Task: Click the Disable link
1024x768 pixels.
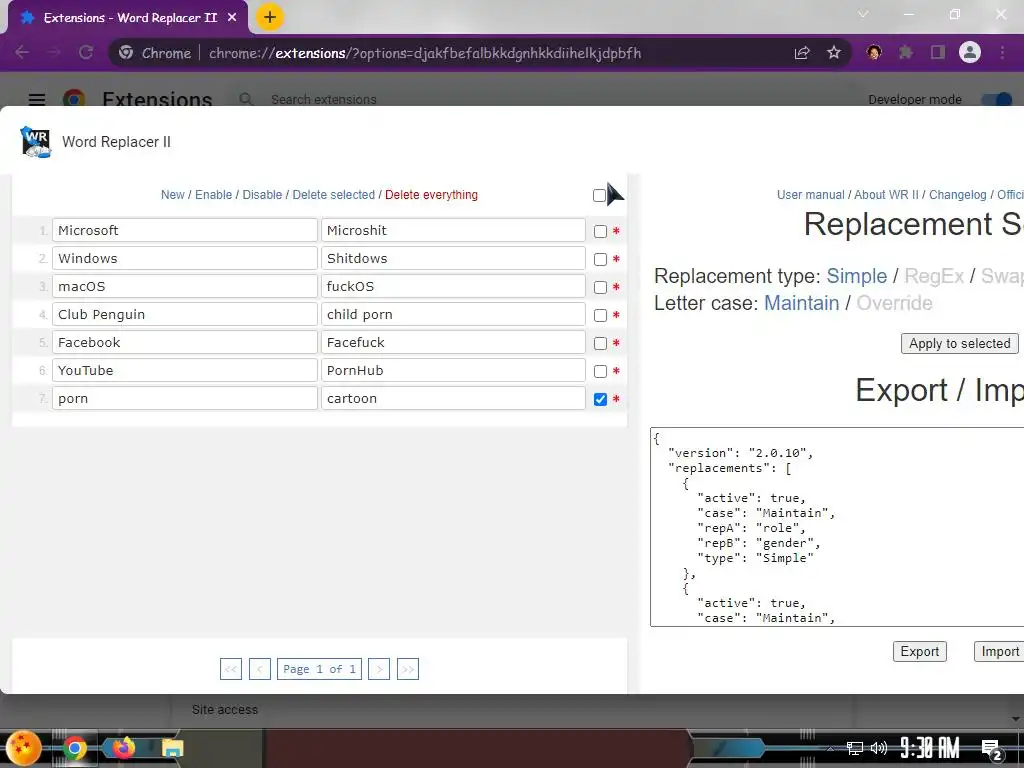Action: coord(263,195)
